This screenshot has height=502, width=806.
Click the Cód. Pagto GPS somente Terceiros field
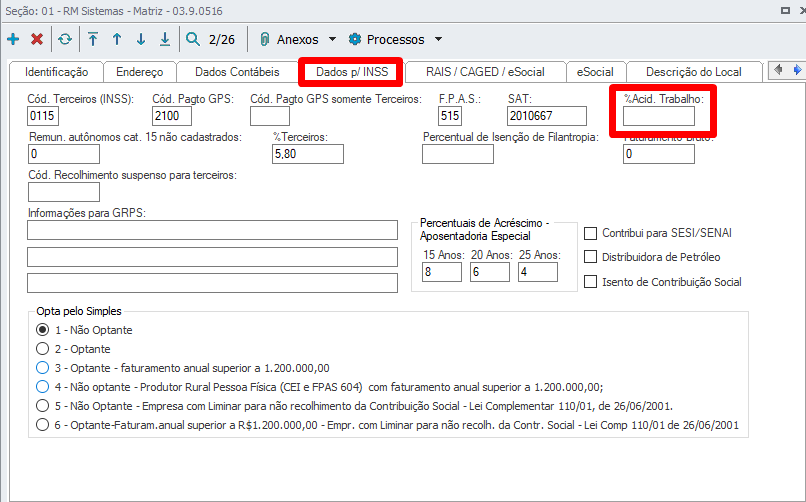point(270,116)
